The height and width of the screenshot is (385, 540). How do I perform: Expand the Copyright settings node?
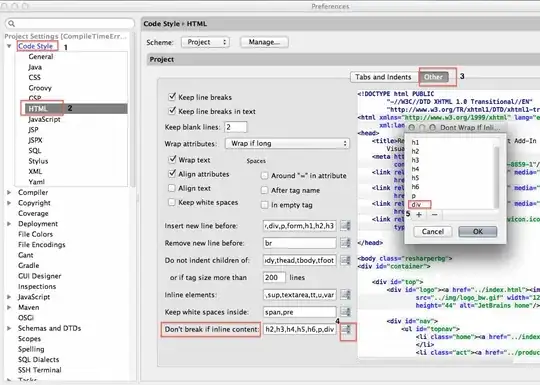9,203
